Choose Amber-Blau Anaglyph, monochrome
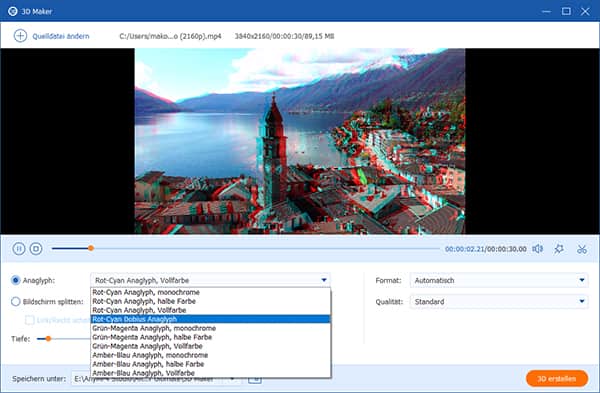 point(210,355)
